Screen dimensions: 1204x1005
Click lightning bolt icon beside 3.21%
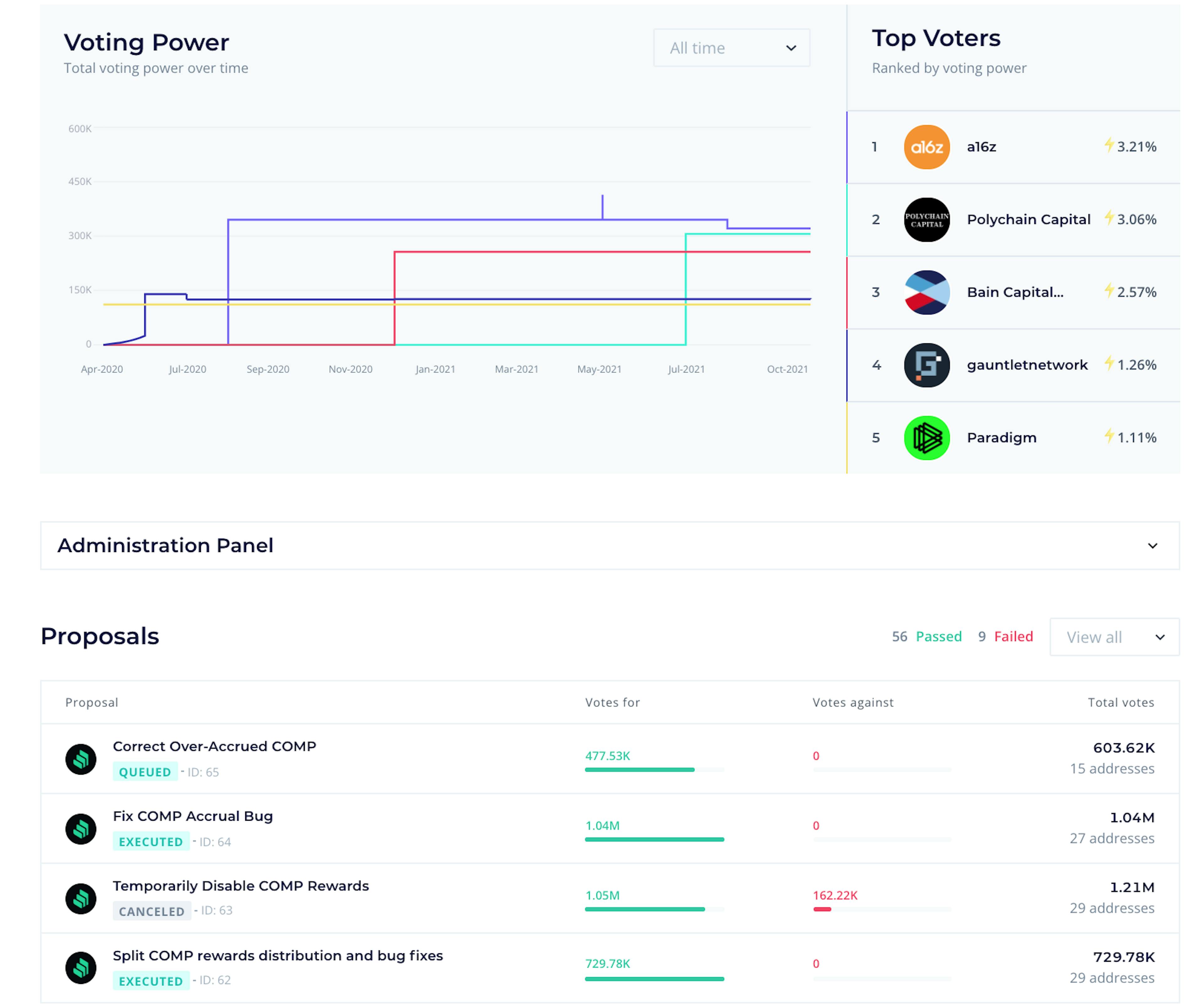(x=1109, y=145)
